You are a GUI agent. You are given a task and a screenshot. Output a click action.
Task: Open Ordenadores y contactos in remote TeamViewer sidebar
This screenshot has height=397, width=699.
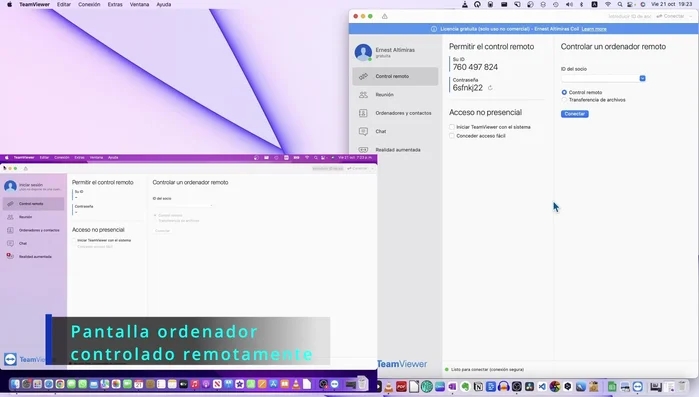[x=33, y=230]
